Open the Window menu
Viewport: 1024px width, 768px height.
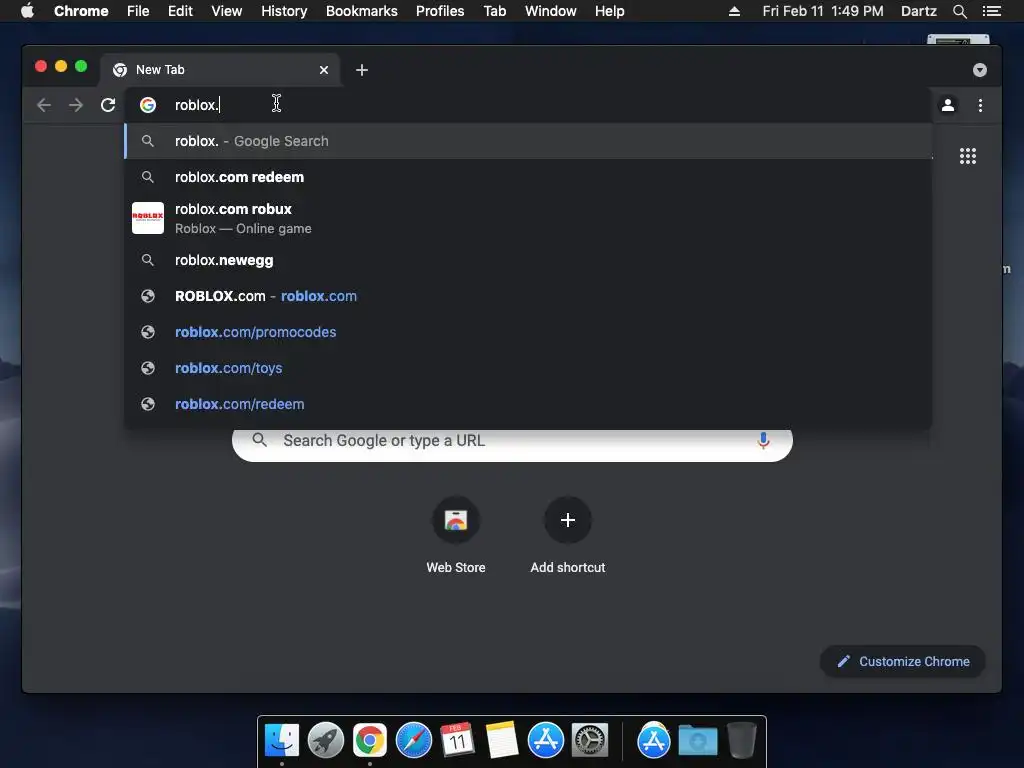coord(551,11)
